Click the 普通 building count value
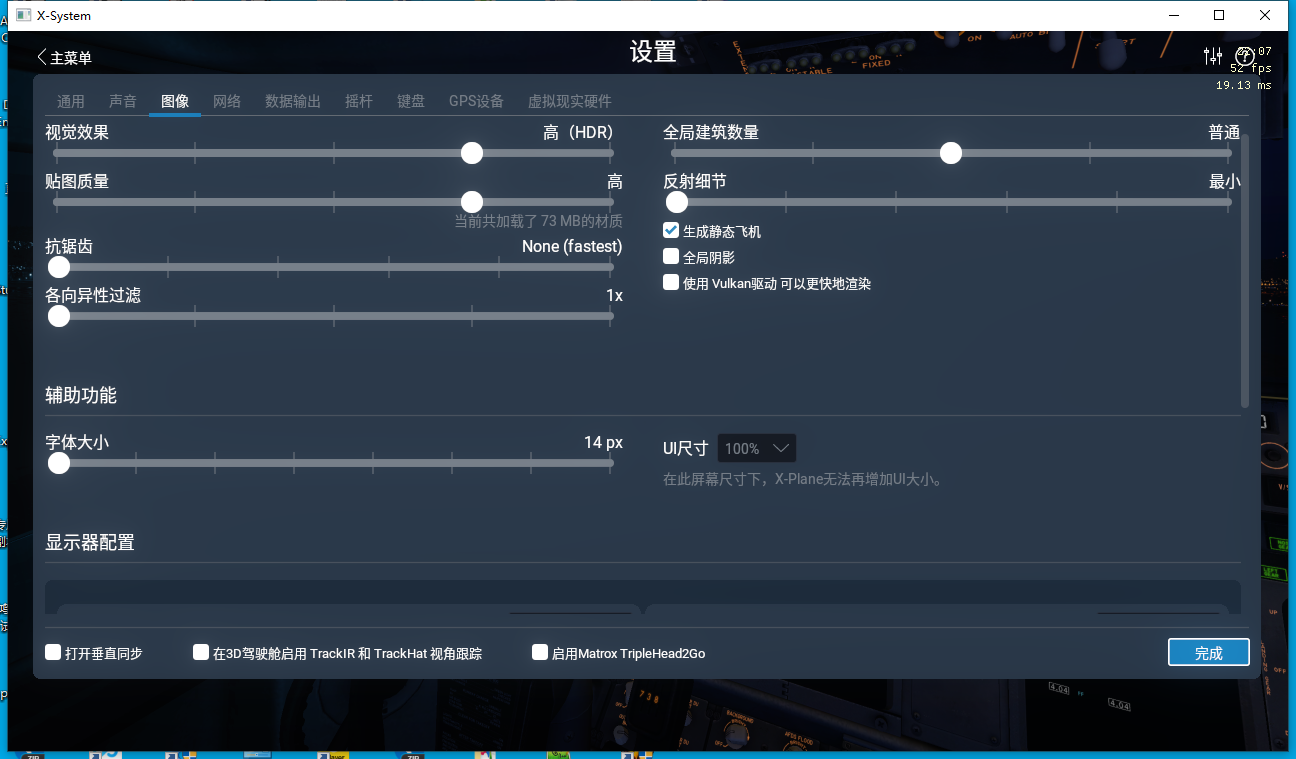The height and width of the screenshot is (759, 1296). [x=1224, y=132]
